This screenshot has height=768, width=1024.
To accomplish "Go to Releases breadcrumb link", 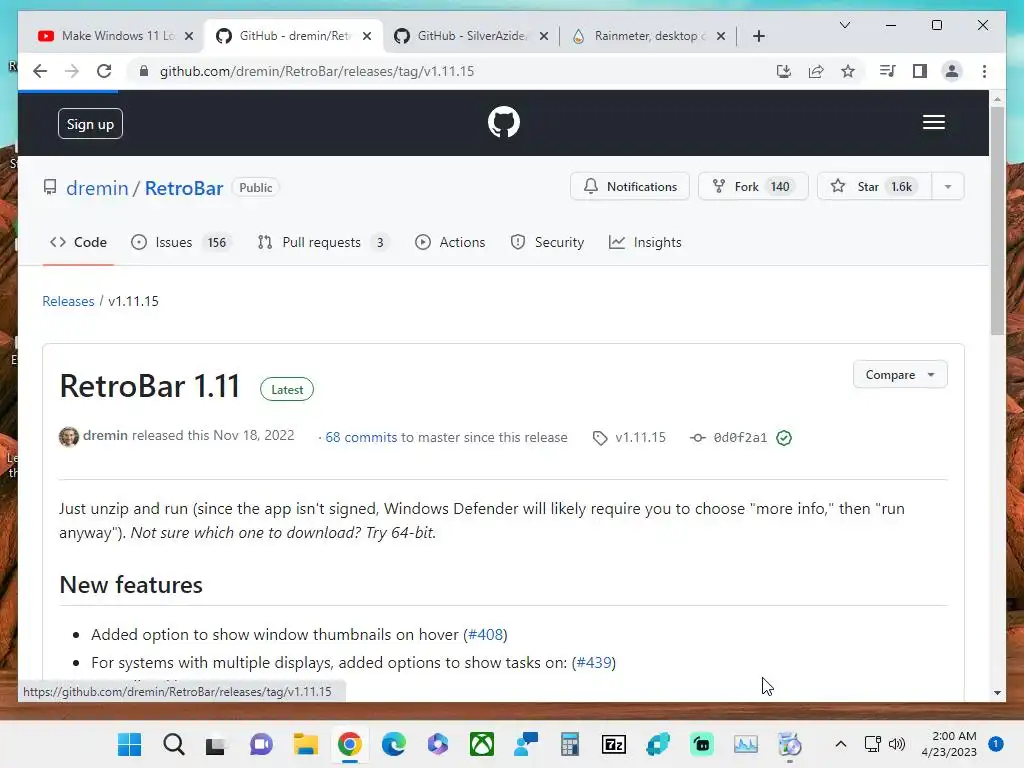I will (x=68, y=301).
